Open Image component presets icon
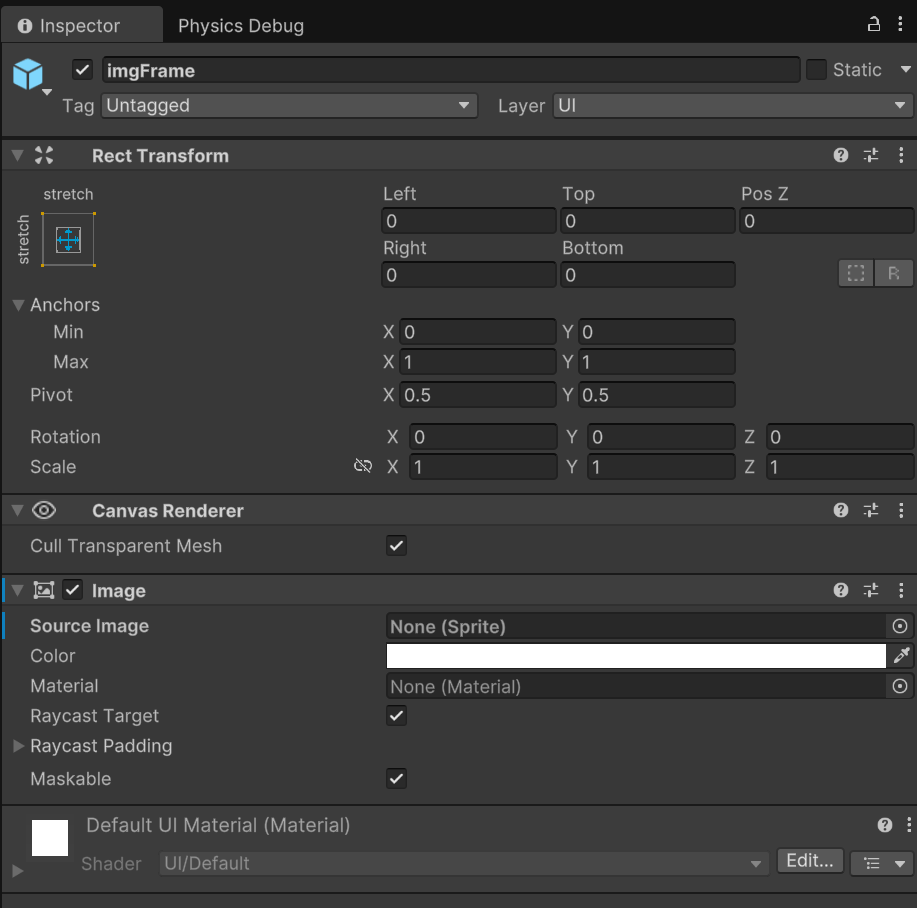Screen dimensions: 917x908 pos(871,591)
